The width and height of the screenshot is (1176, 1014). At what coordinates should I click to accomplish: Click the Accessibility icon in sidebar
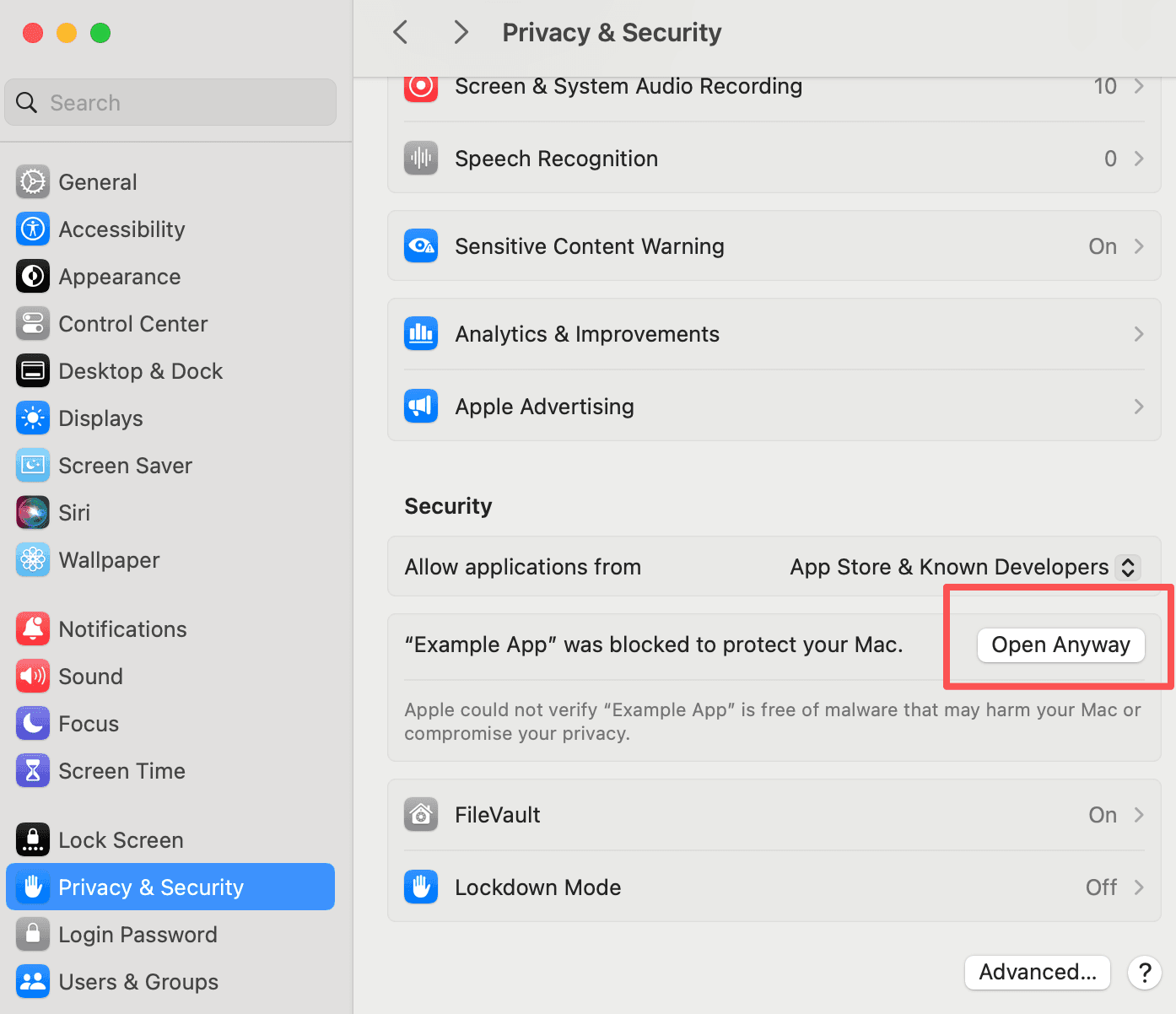[33, 229]
